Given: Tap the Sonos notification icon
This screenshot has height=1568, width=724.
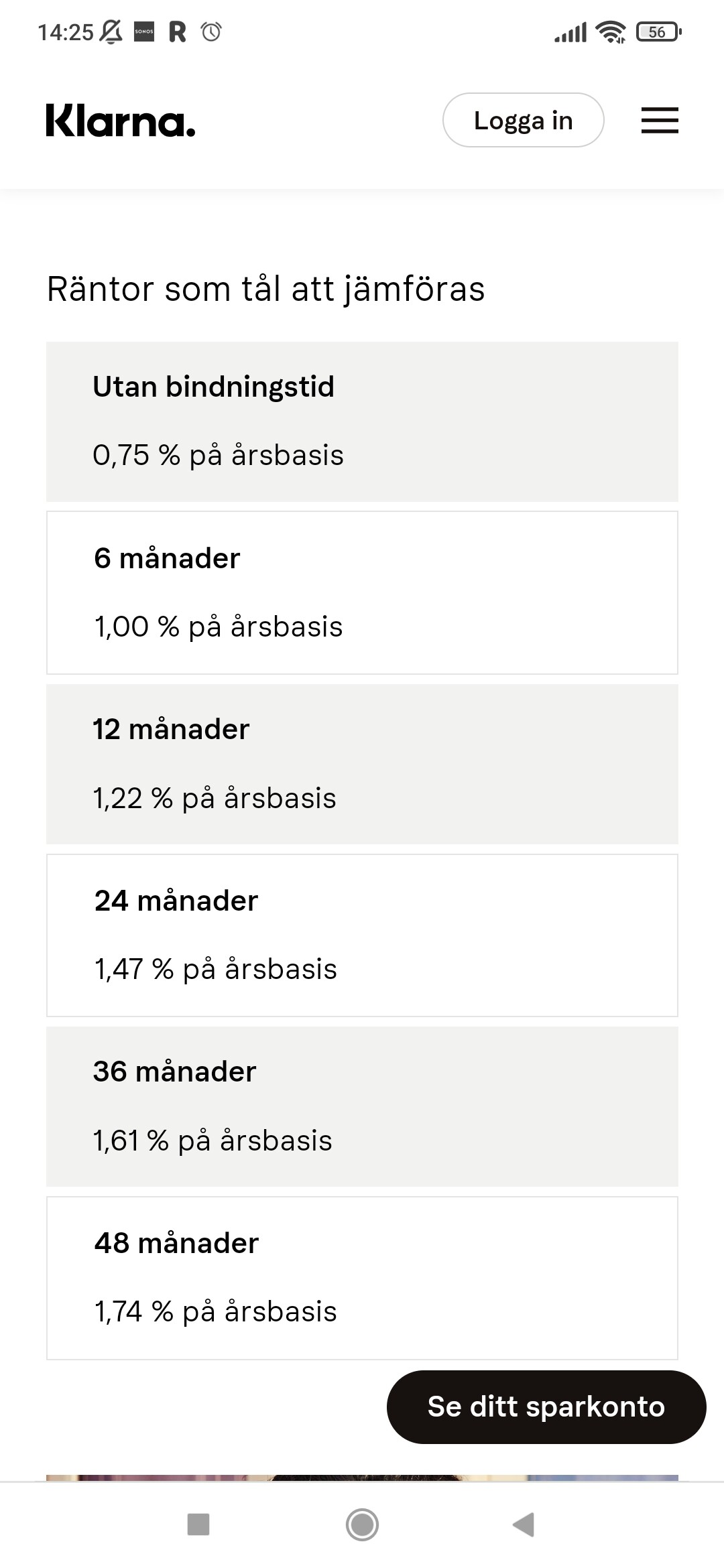Looking at the screenshot, I should (144, 31).
